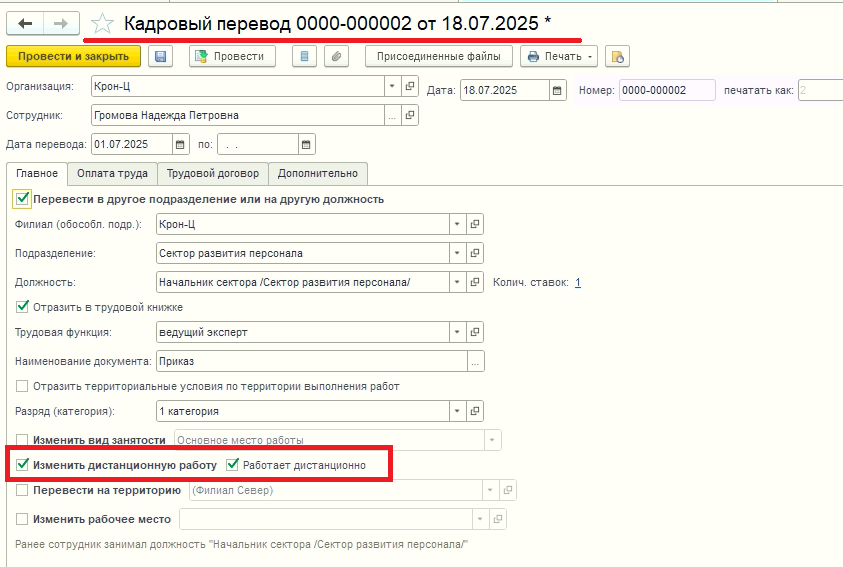Expand the Должность dropdown arrow
Viewport: 843px width, 567px height.
coord(457,282)
